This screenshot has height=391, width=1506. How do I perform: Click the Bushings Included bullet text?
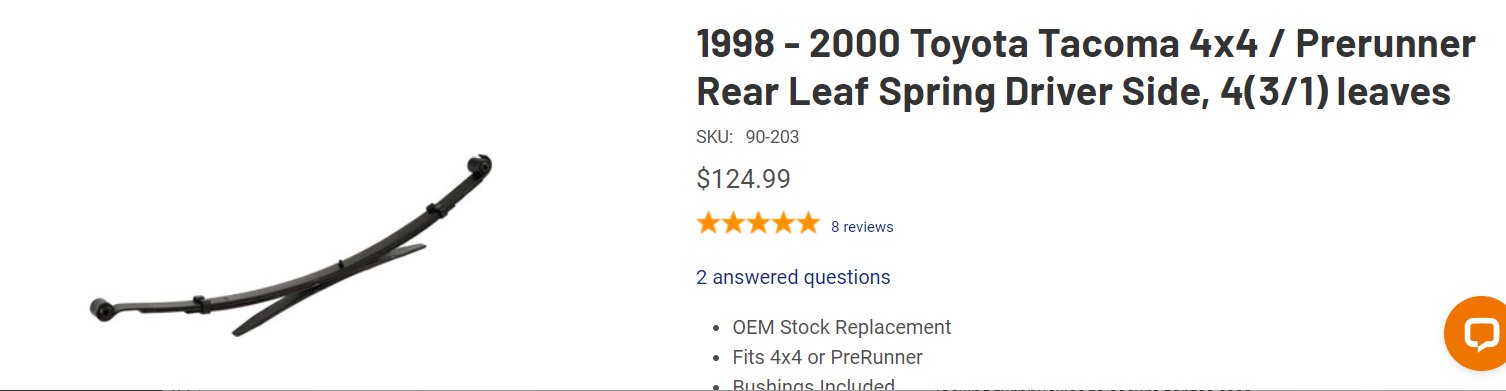click(813, 385)
